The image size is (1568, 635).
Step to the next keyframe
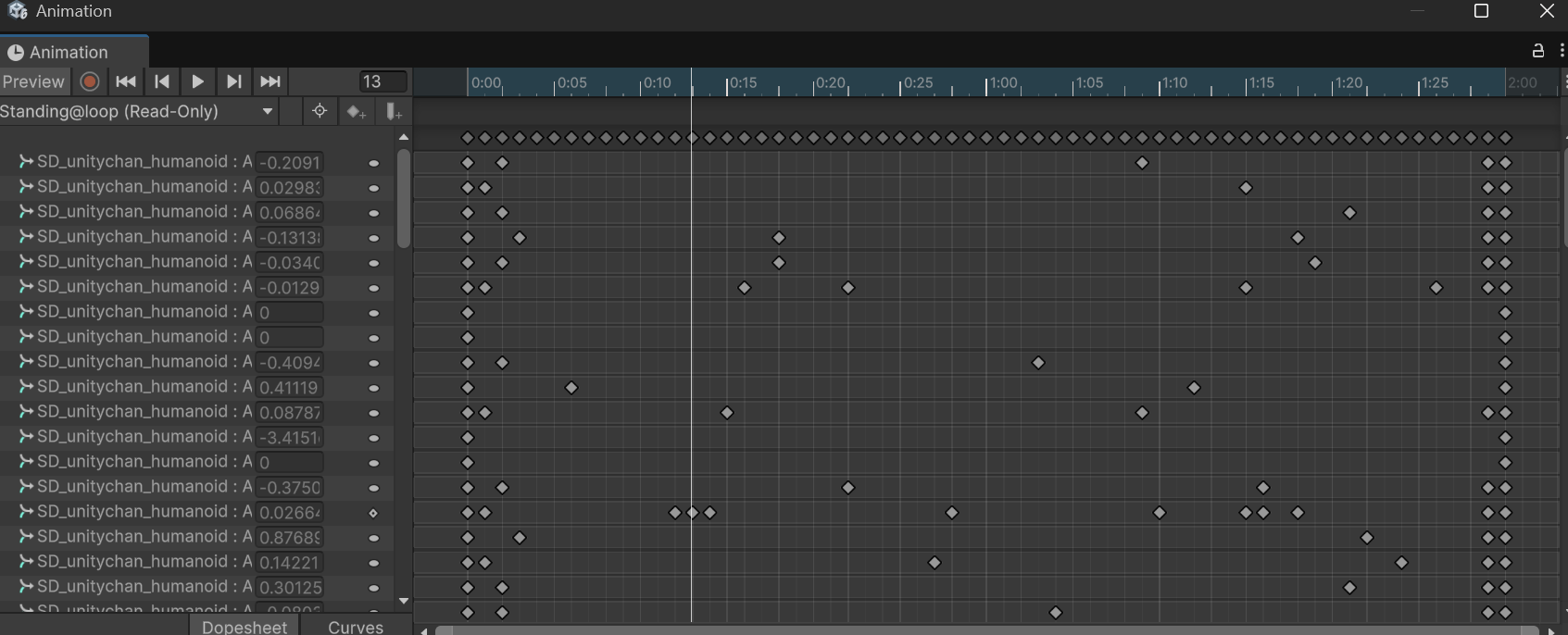pyautogui.click(x=233, y=81)
